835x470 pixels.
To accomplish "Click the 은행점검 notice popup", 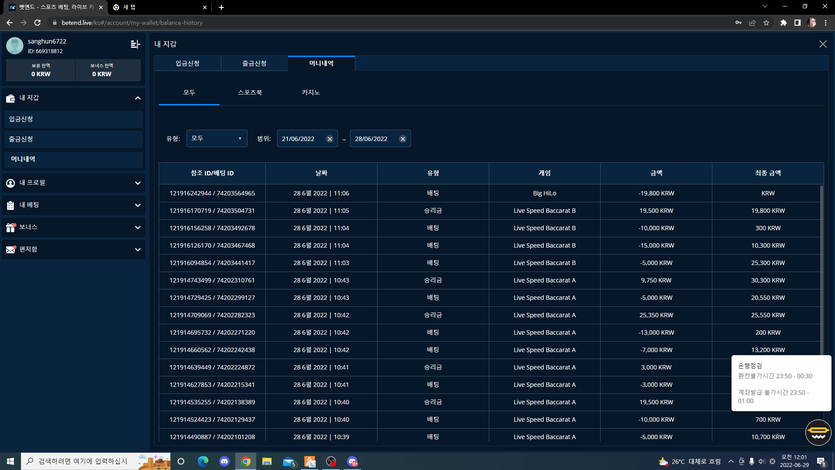I will click(x=781, y=383).
